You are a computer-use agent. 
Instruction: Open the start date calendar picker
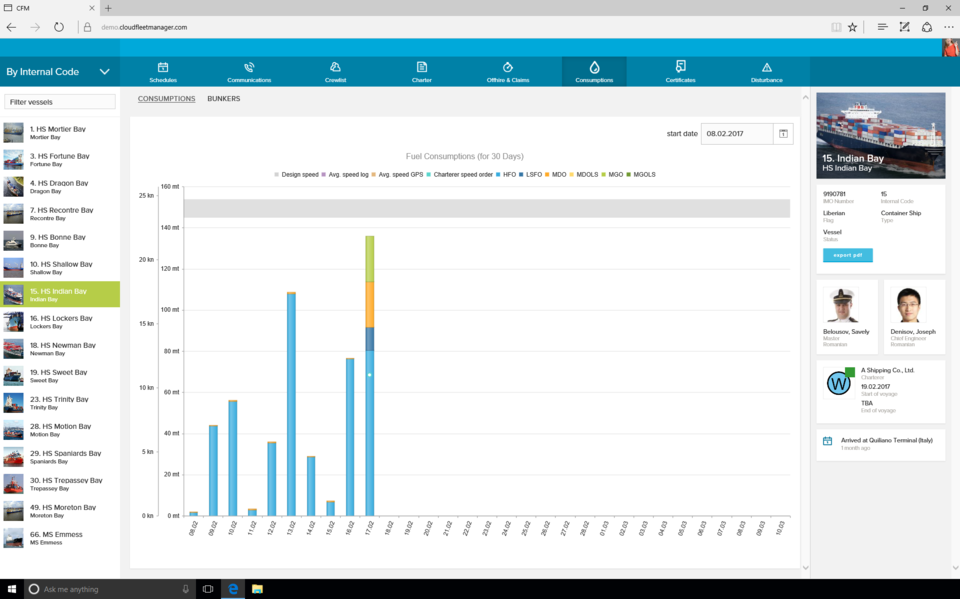point(783,134)
